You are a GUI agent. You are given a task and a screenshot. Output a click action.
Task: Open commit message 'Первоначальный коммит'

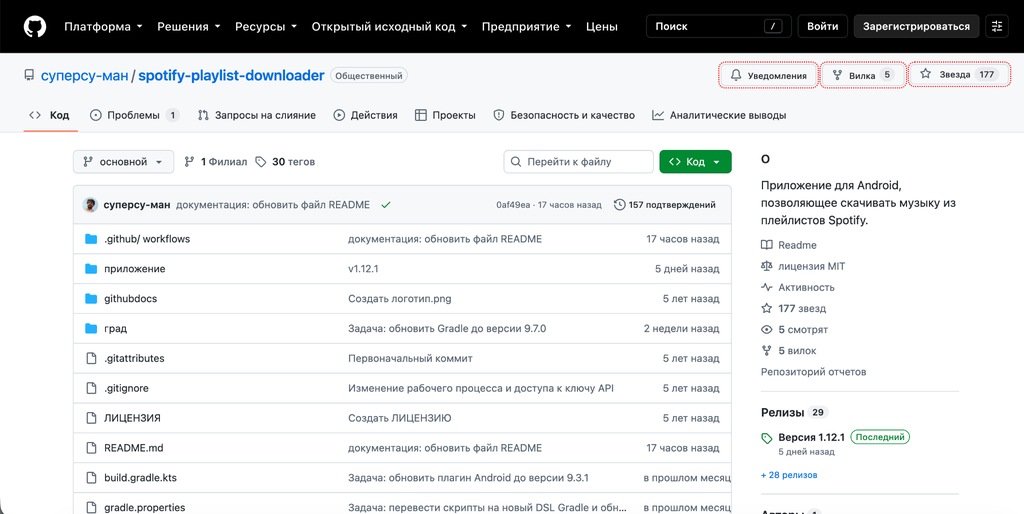pos(410,359)
